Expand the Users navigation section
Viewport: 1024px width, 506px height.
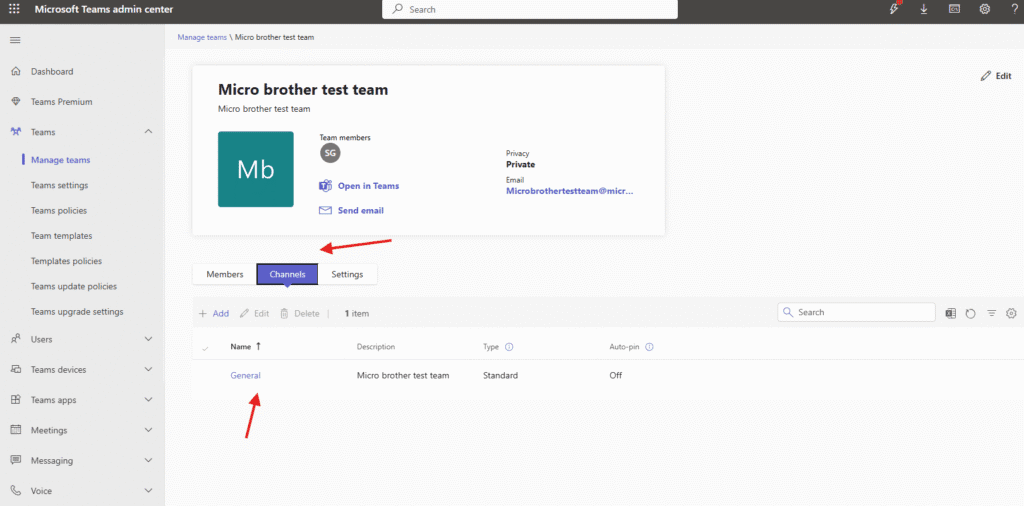(148, 339)
